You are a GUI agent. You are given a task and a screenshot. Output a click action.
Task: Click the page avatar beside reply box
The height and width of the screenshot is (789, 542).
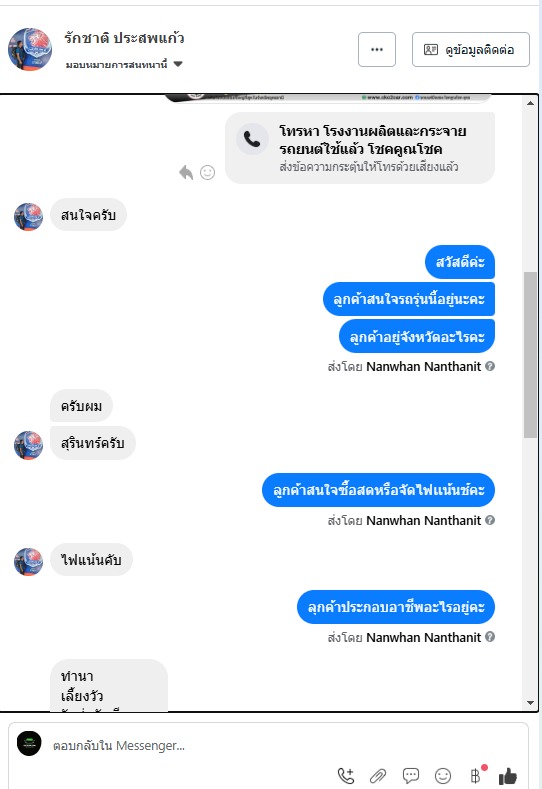click(x=29, y=743)
